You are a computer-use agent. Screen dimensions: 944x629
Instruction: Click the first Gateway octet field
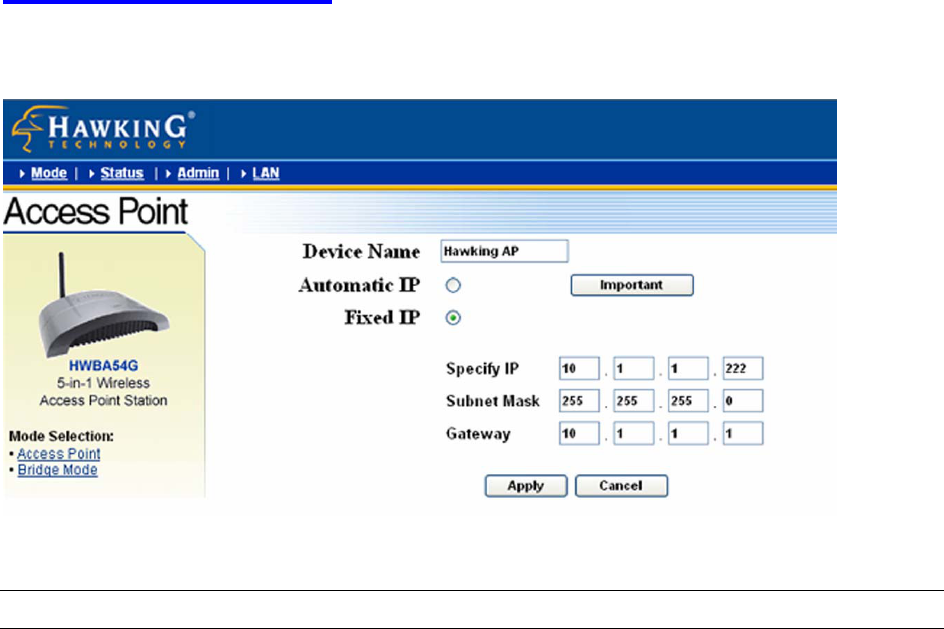[x=579, y=433]
